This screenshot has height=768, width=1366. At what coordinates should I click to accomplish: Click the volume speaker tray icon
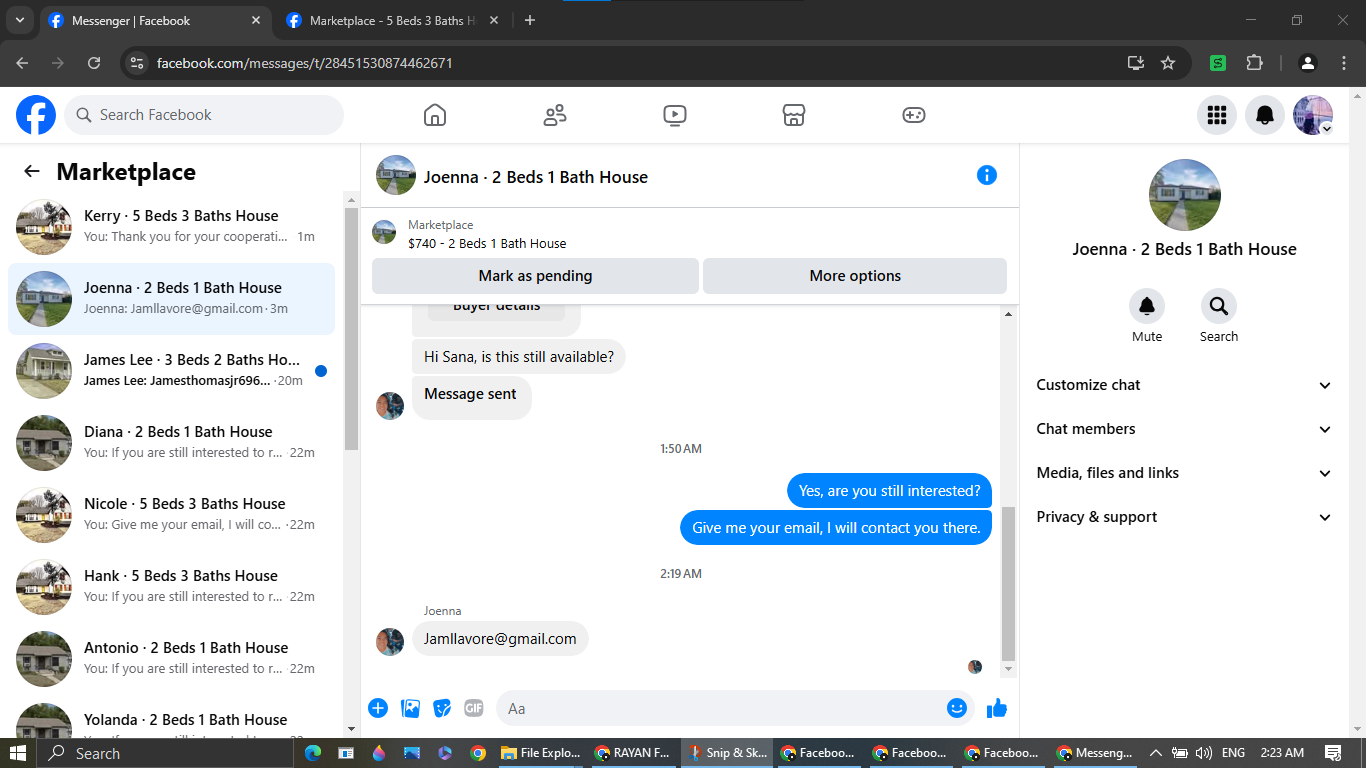point(1204,753)
